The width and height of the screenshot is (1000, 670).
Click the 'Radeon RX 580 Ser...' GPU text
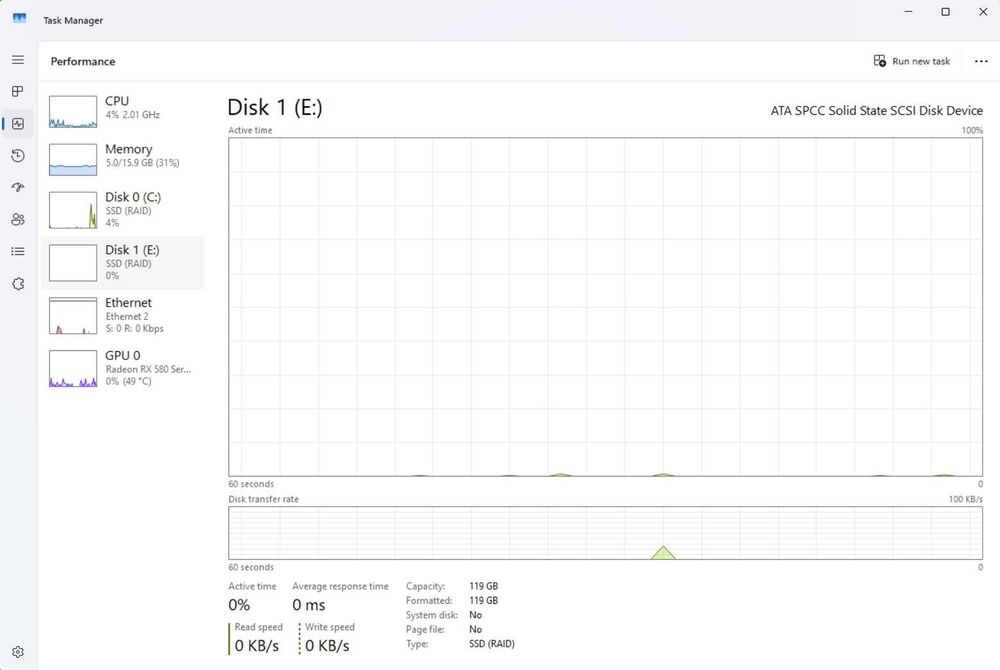(148, 369)
